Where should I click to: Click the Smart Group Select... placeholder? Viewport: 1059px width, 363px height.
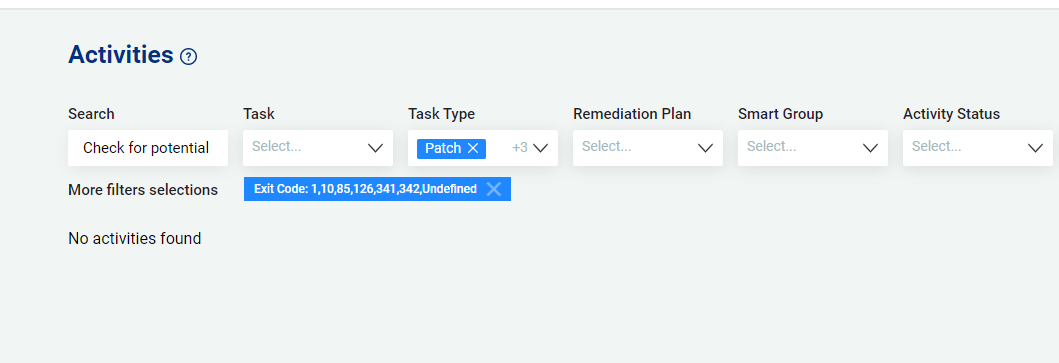tap(771, 146)
